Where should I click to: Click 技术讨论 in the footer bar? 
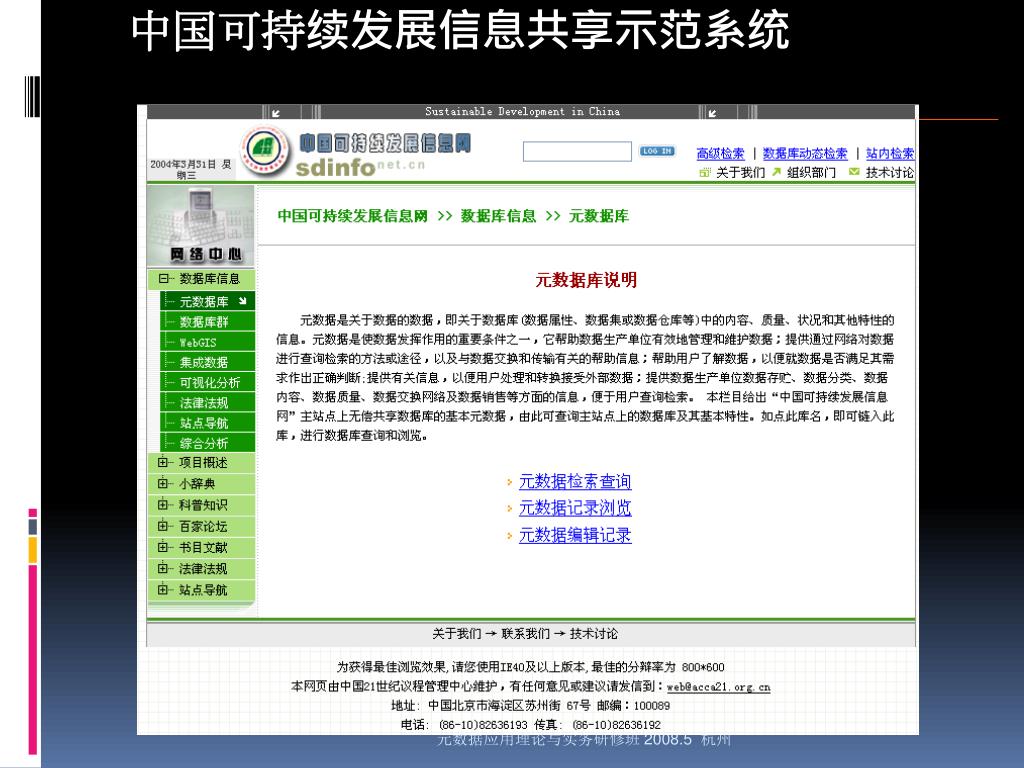594,633
